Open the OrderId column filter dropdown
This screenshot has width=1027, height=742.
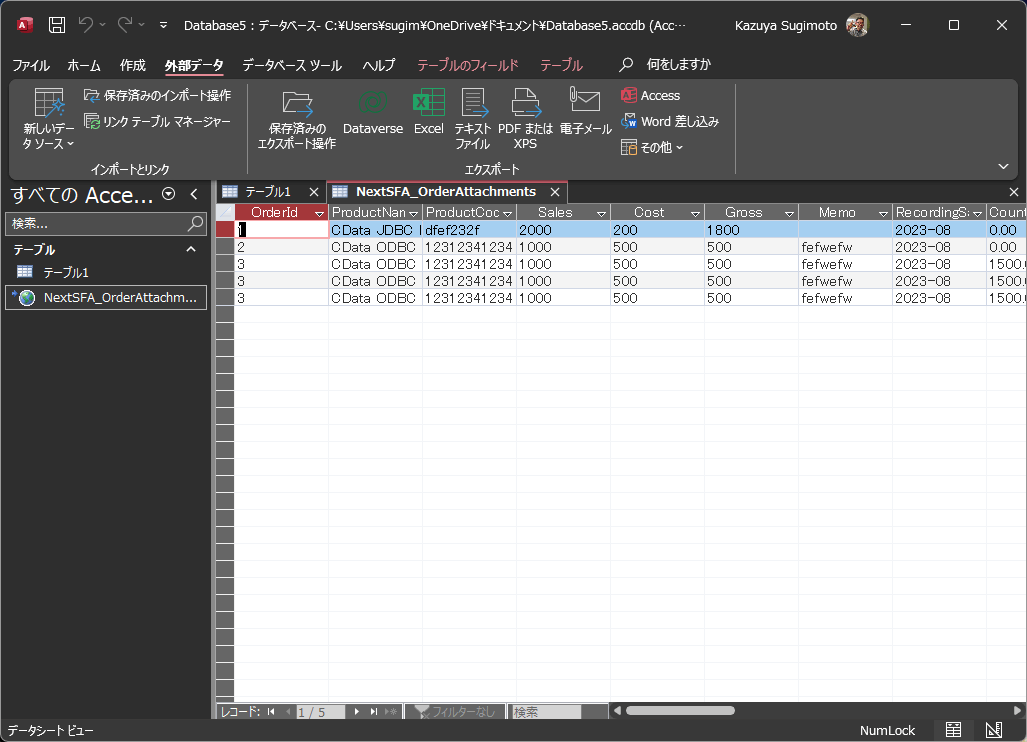319,212
